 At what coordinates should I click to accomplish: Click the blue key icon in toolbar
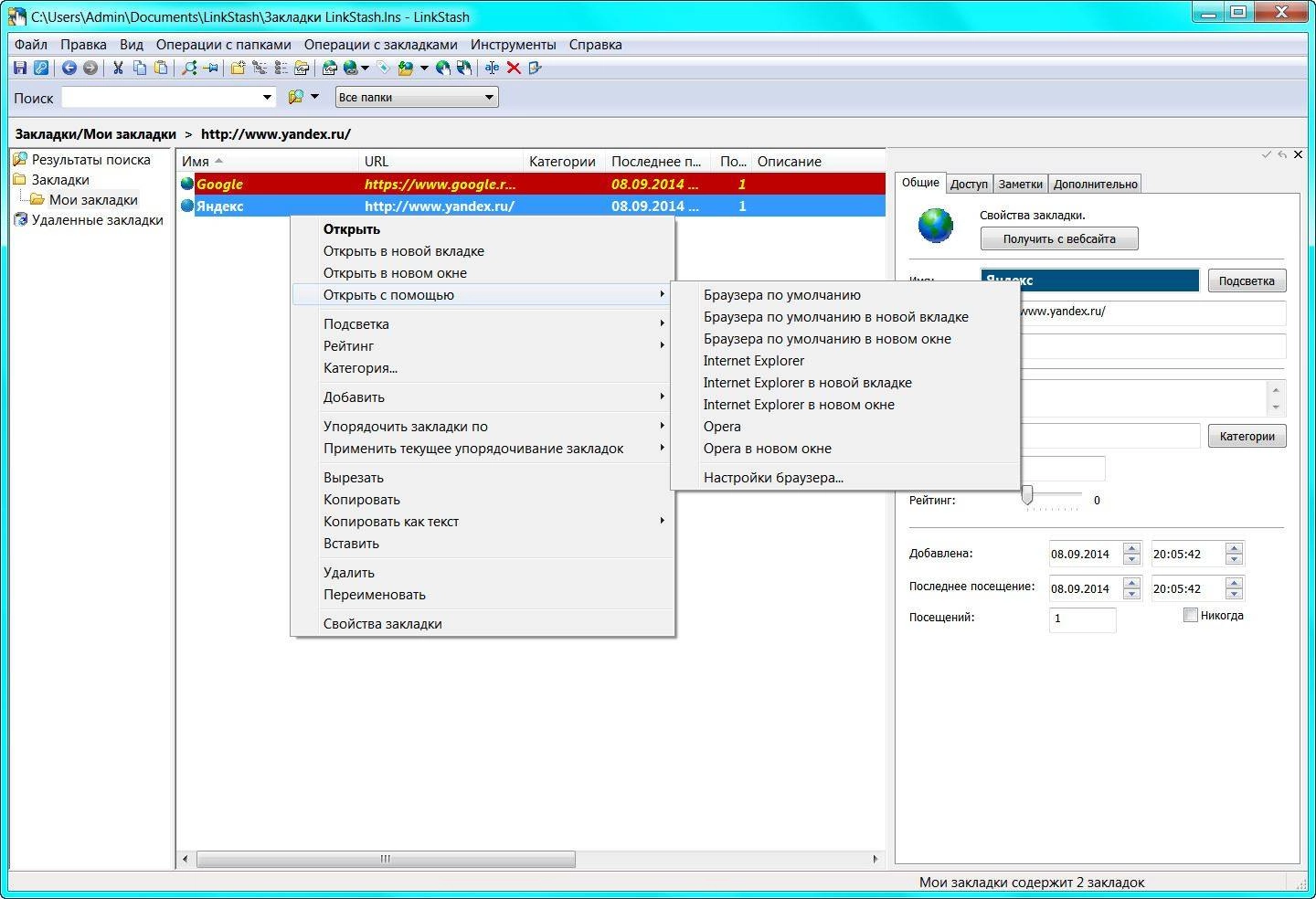(41, 68)
